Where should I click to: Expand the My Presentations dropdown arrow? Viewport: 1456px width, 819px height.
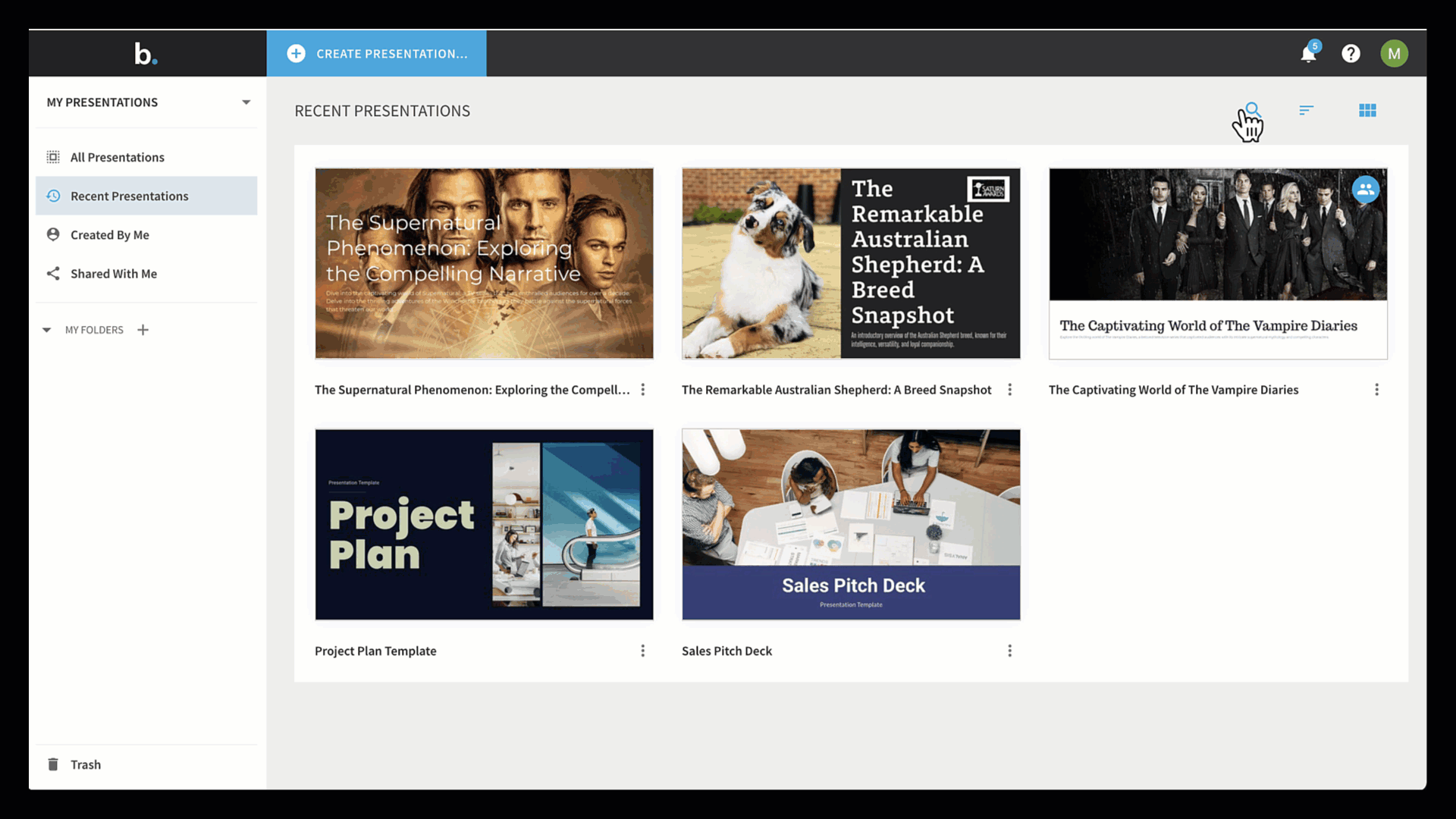pyautogui.click(x=246, y=102)
